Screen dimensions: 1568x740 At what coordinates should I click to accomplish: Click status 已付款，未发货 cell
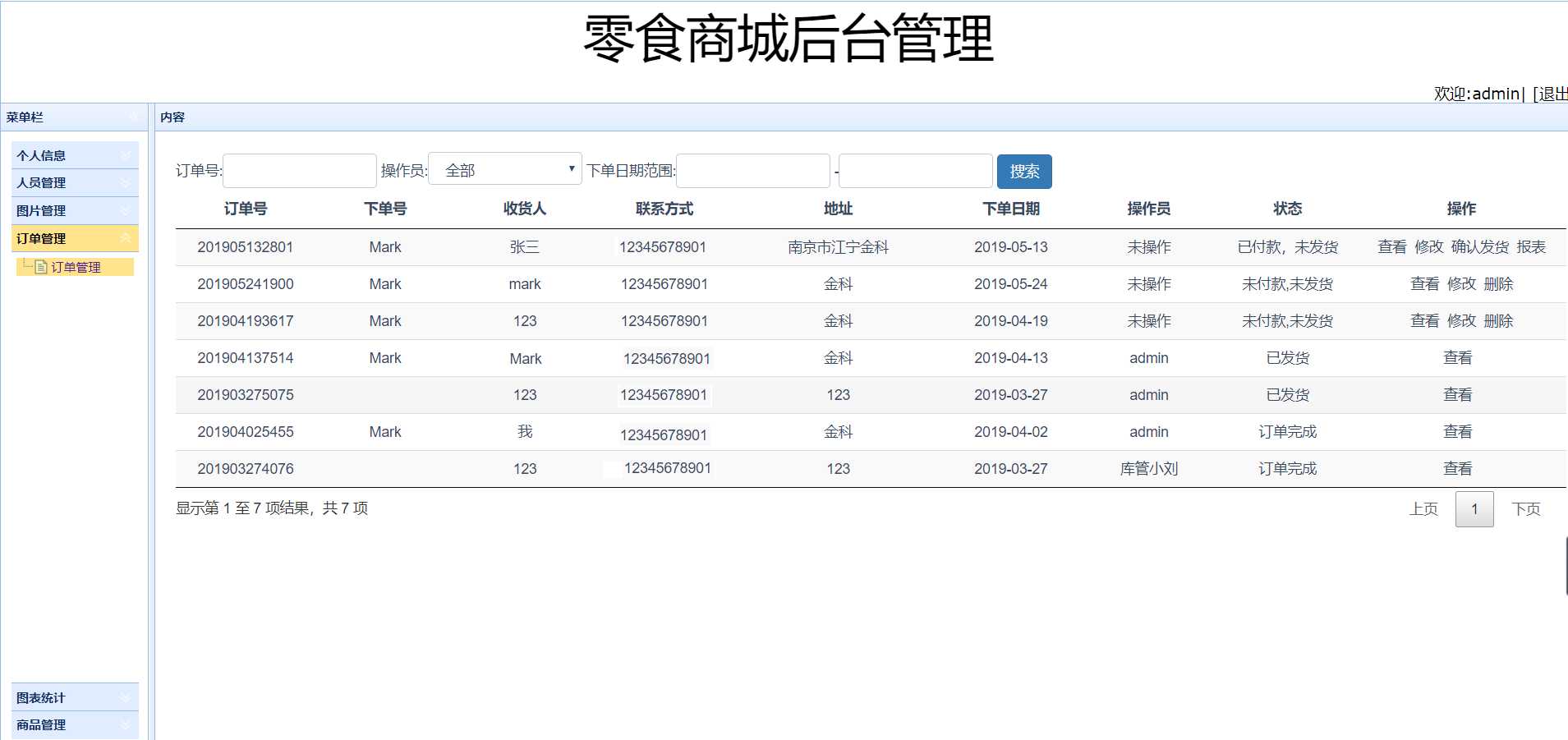tap(1287, 247)
